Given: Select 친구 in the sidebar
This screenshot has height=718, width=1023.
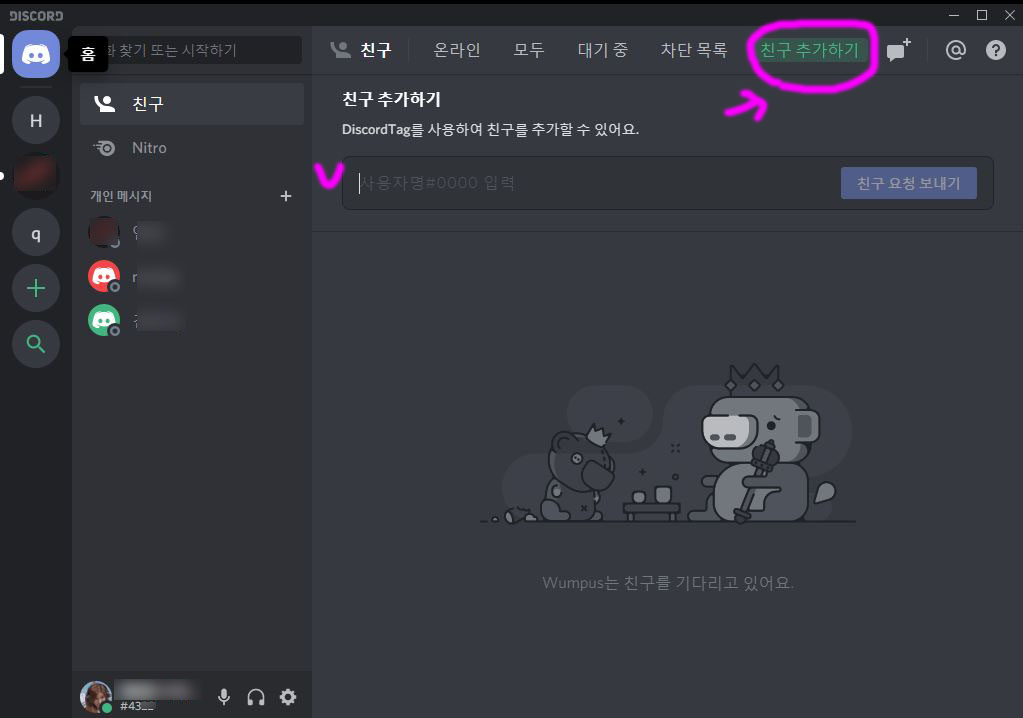Looking at the screenshot, I should point(192,104).
